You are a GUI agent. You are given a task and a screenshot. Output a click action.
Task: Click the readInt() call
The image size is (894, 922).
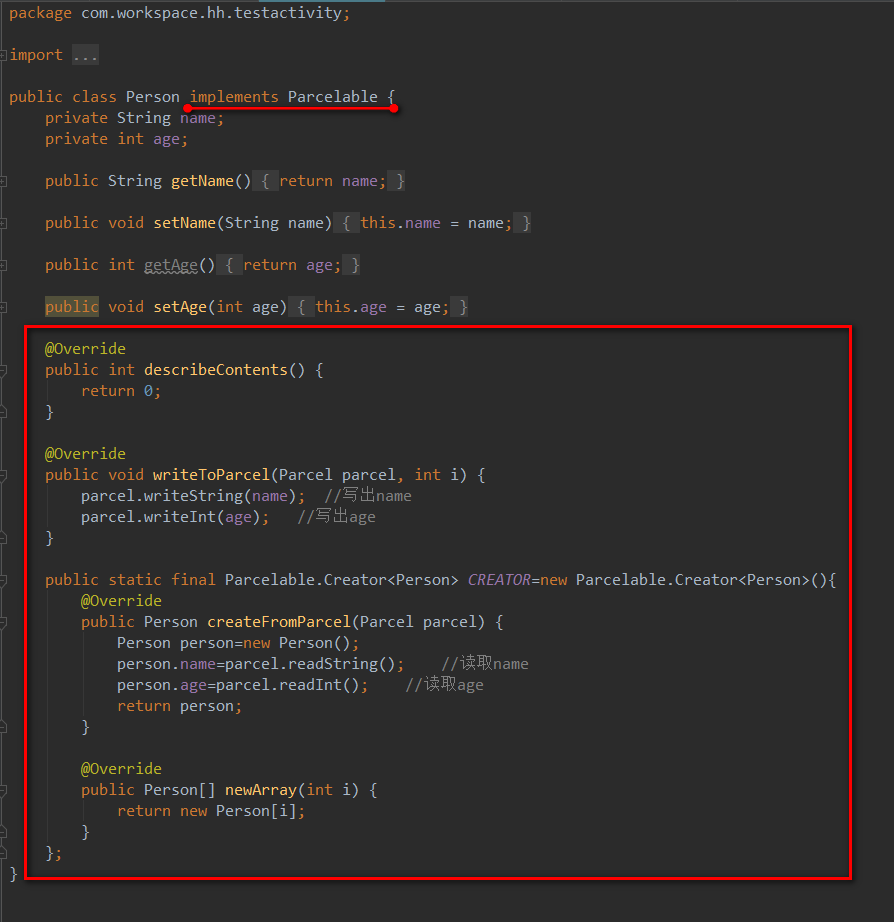319,685
